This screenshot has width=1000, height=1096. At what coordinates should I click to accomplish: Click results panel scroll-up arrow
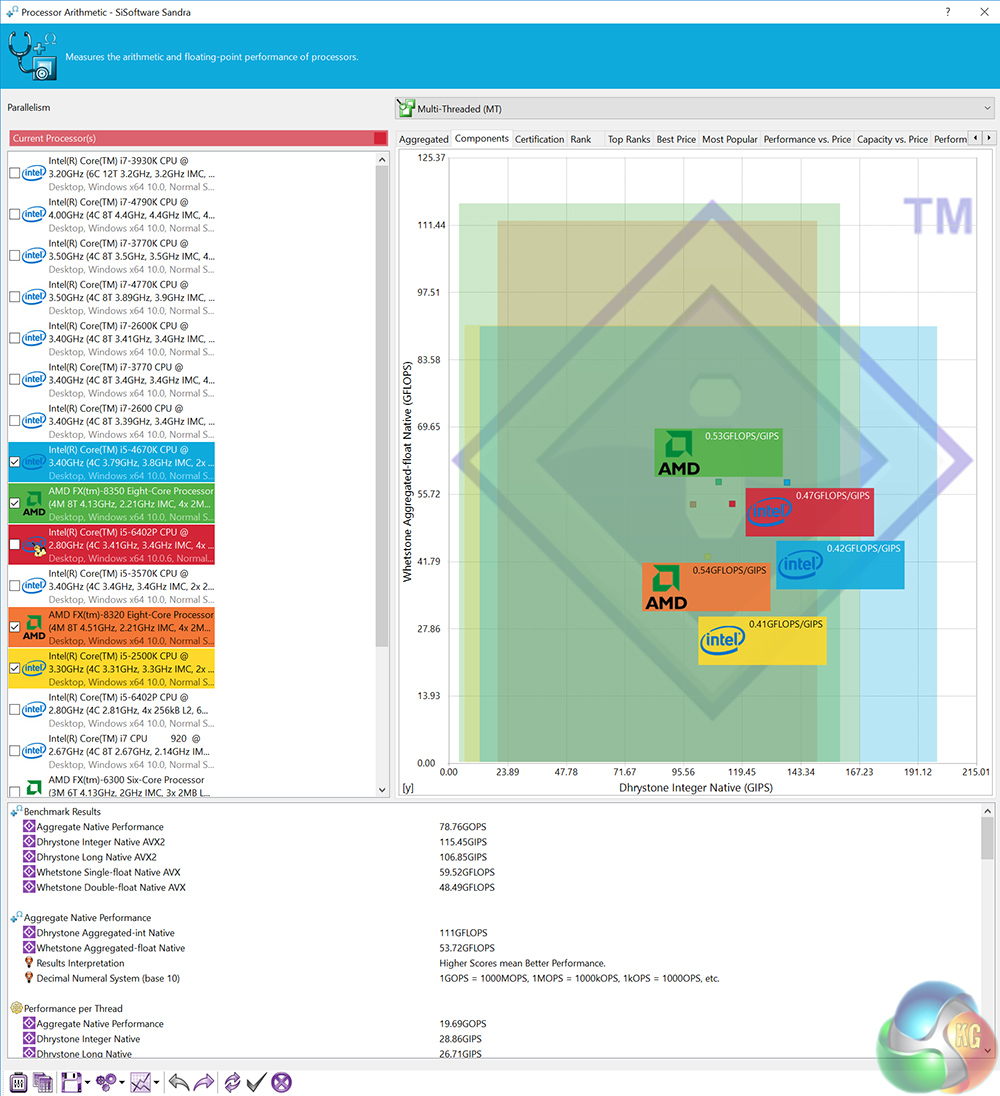click(987, 811)
